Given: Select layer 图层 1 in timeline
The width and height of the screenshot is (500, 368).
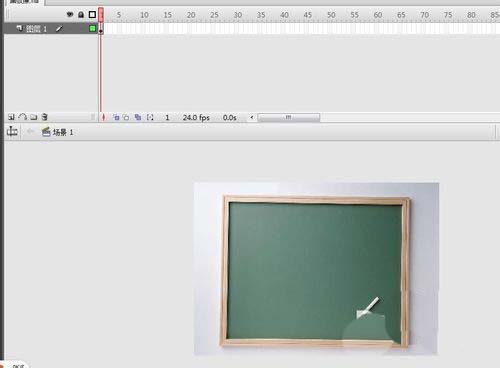Looking at the screenshot, I should point(50,29).
